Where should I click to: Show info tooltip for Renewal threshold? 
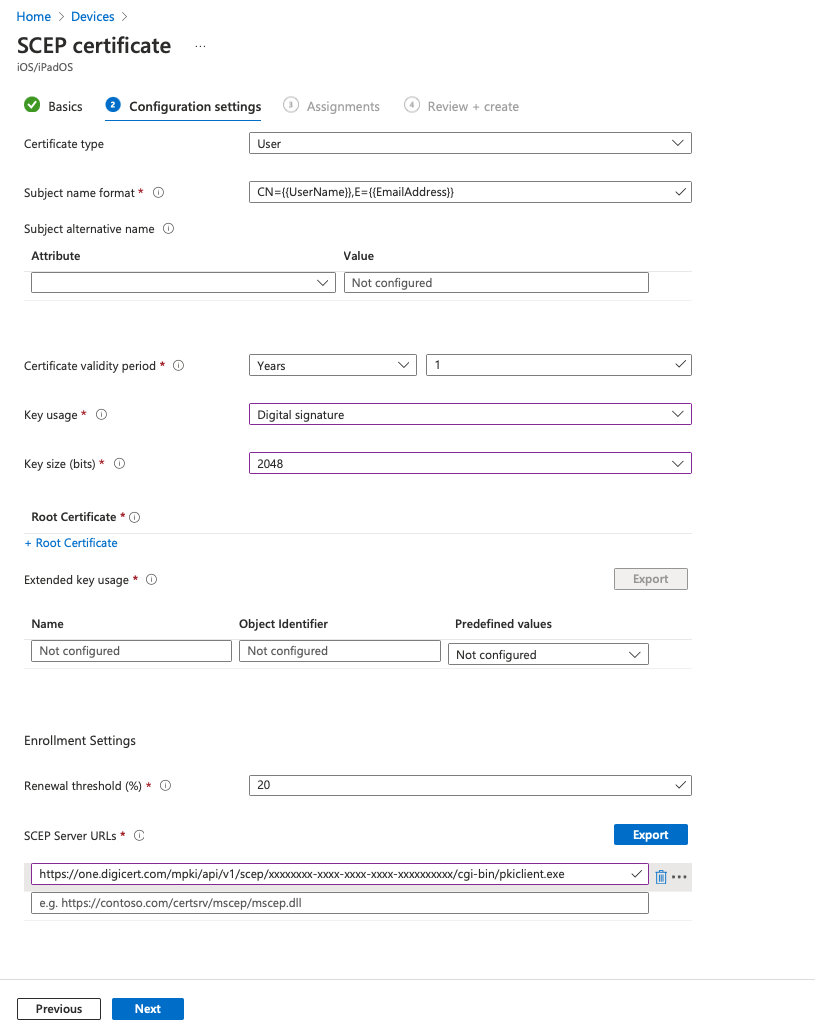click(x=166, y=786)
